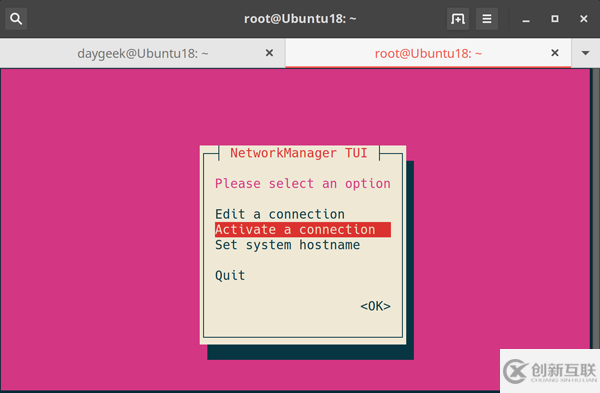Minimize the terminal window
600x393 pixels.
[526, 19]
